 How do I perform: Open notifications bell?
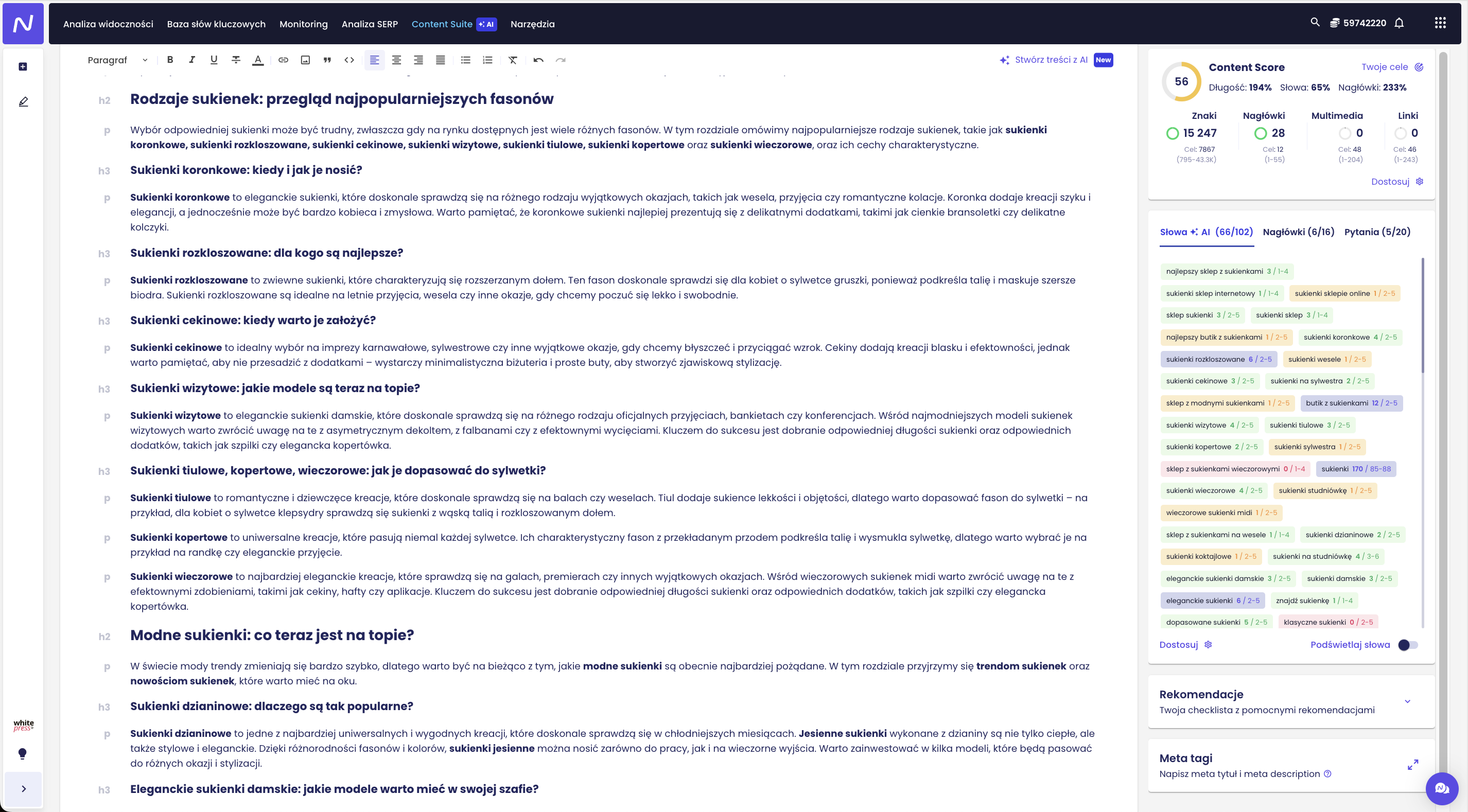[1399, 23]
